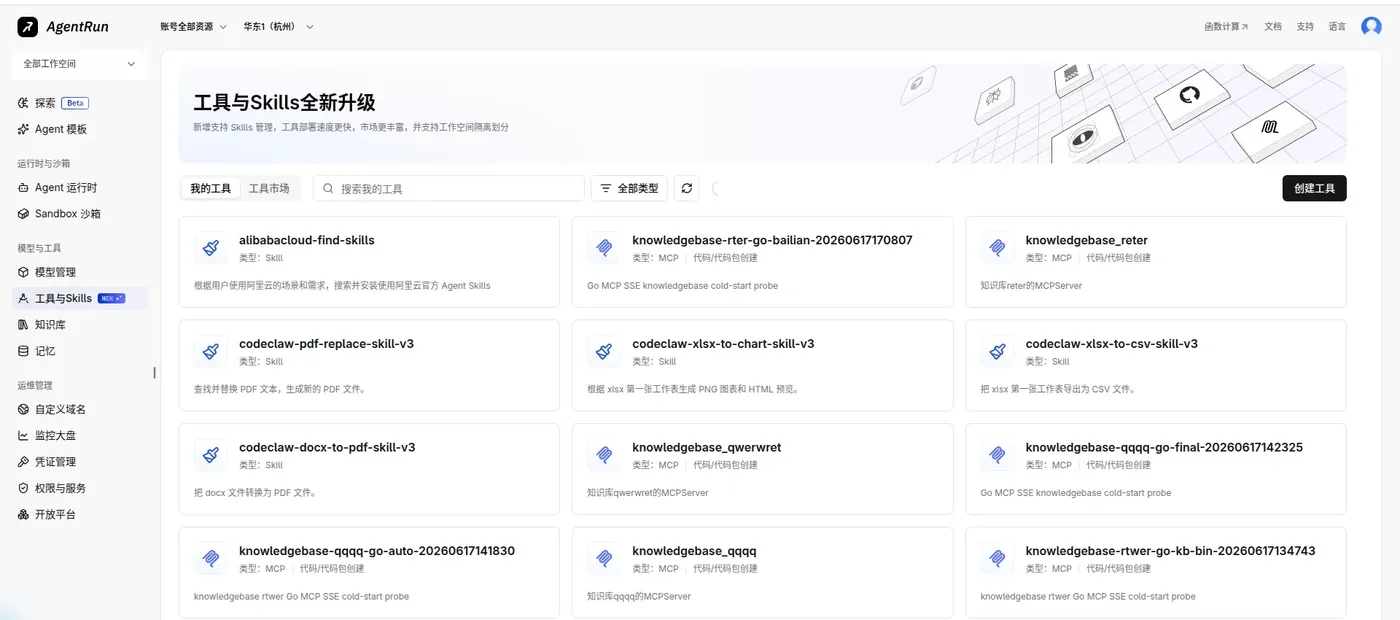Viewport: 1400px width, 620px height.
Task: Select the 我的工具 tab
Action: click(211, 188)
